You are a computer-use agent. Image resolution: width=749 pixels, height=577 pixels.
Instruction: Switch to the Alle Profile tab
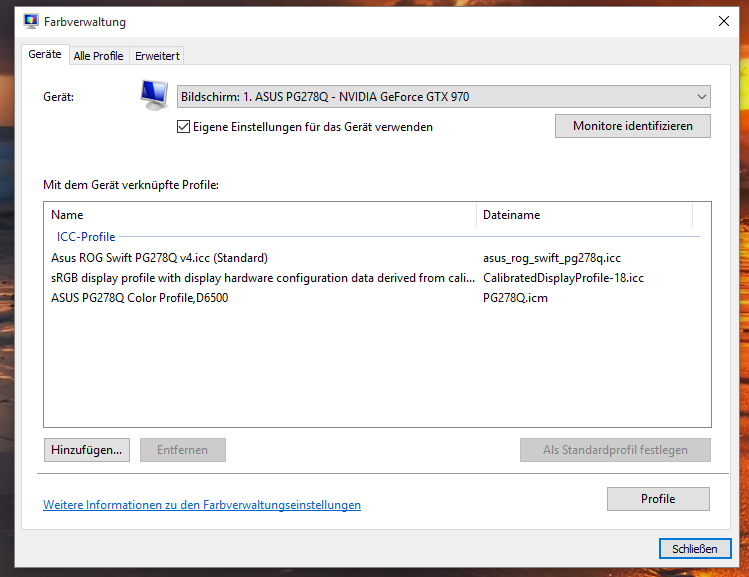click(98, 56)
